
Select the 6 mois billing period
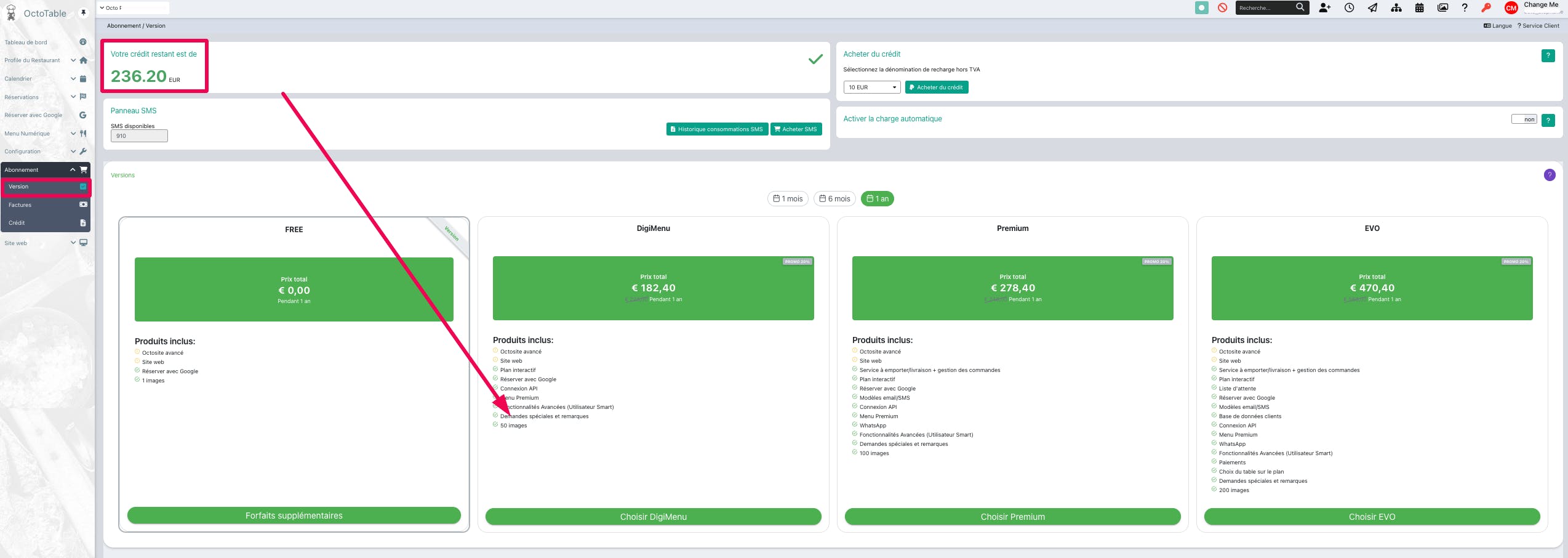(834, 199)
